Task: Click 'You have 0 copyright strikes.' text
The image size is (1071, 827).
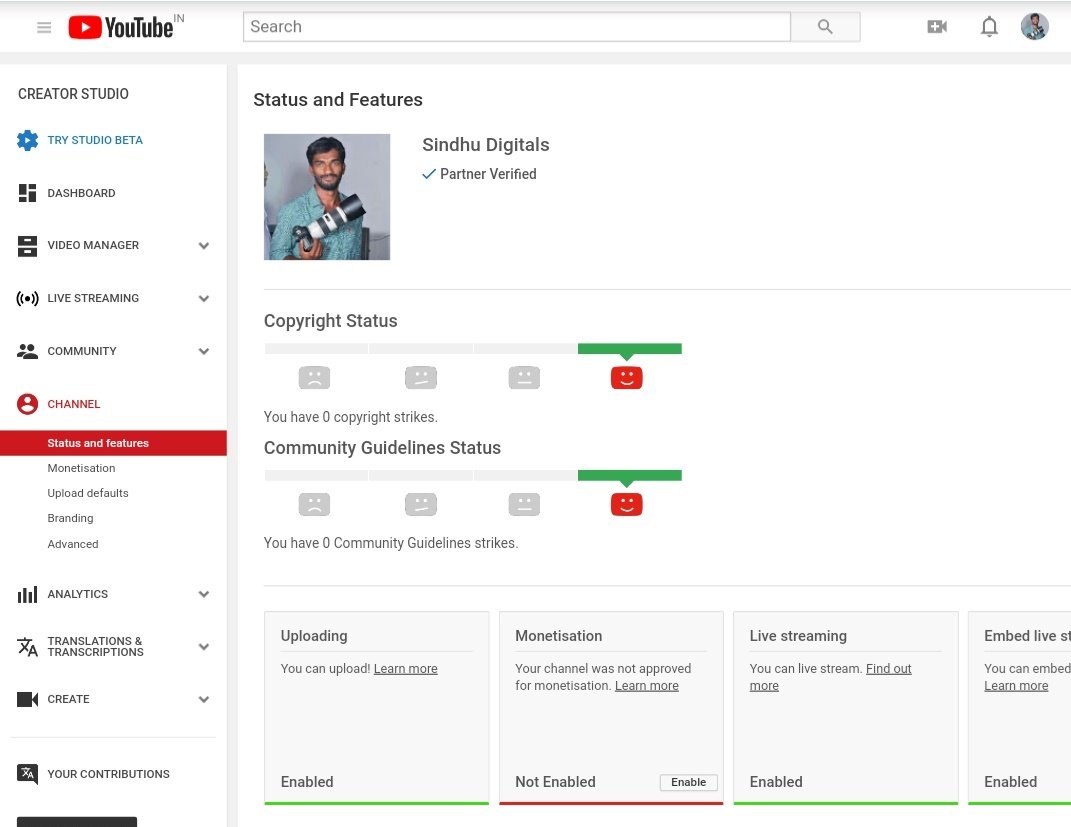Action: click(351, 417)
